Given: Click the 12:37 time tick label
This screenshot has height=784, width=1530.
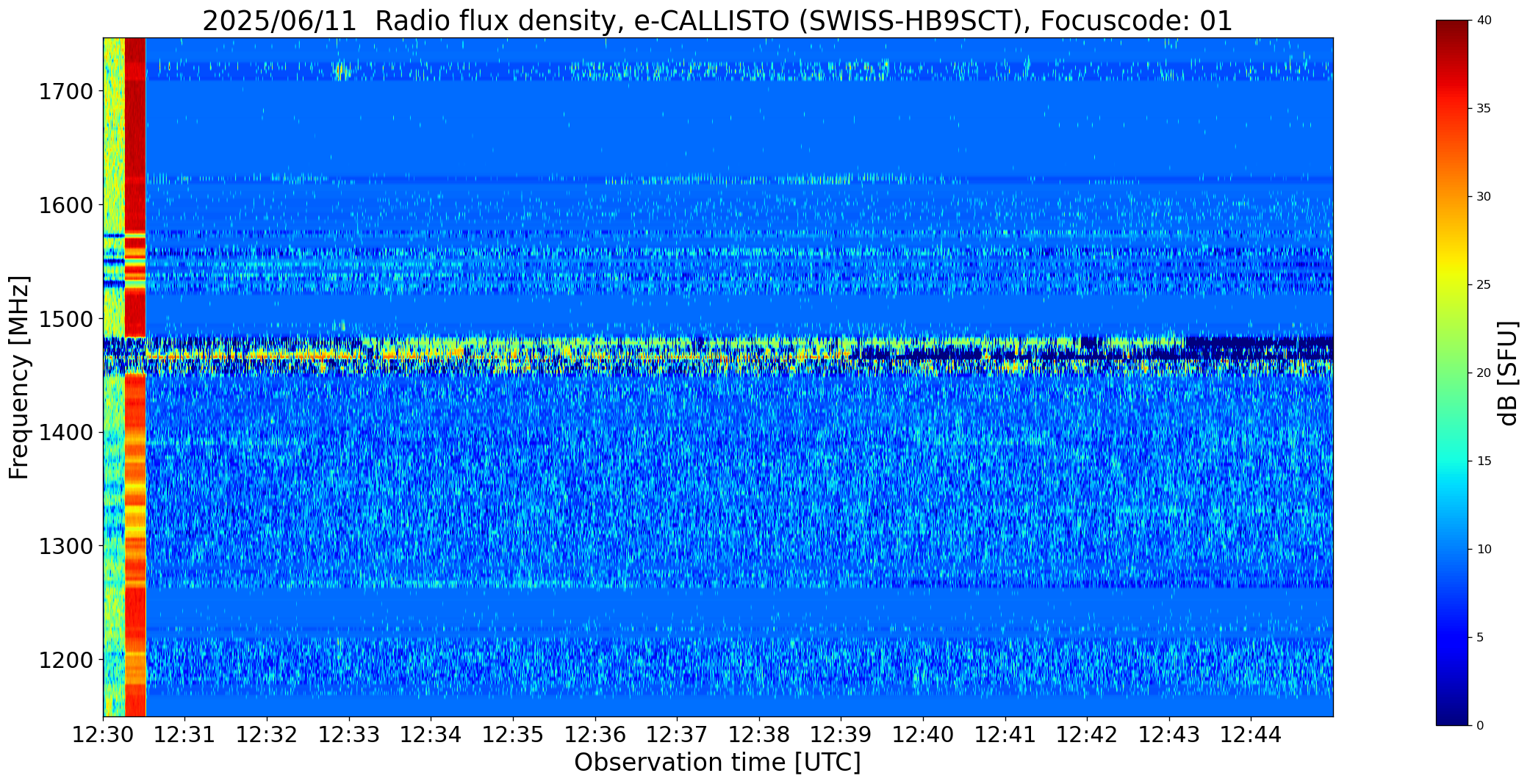Looking at the screenshot, I should tap(677, 735).
